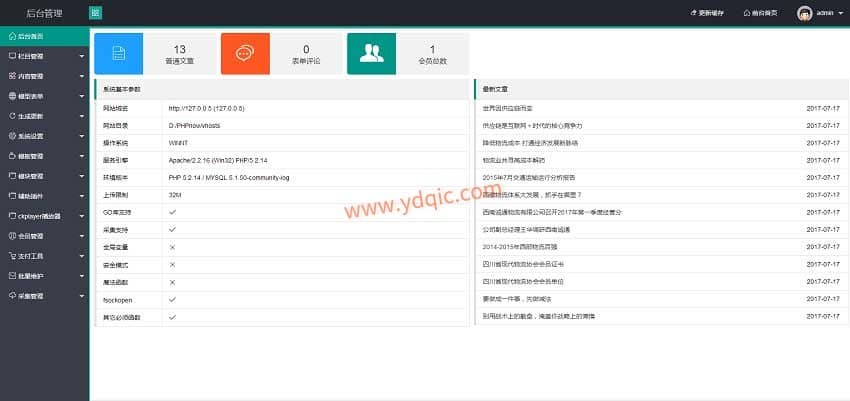Image resolution: width=850 pixels, height=401 pixels.
Task: Click the 采集管理 cloud icon
Action: (12, 296)
